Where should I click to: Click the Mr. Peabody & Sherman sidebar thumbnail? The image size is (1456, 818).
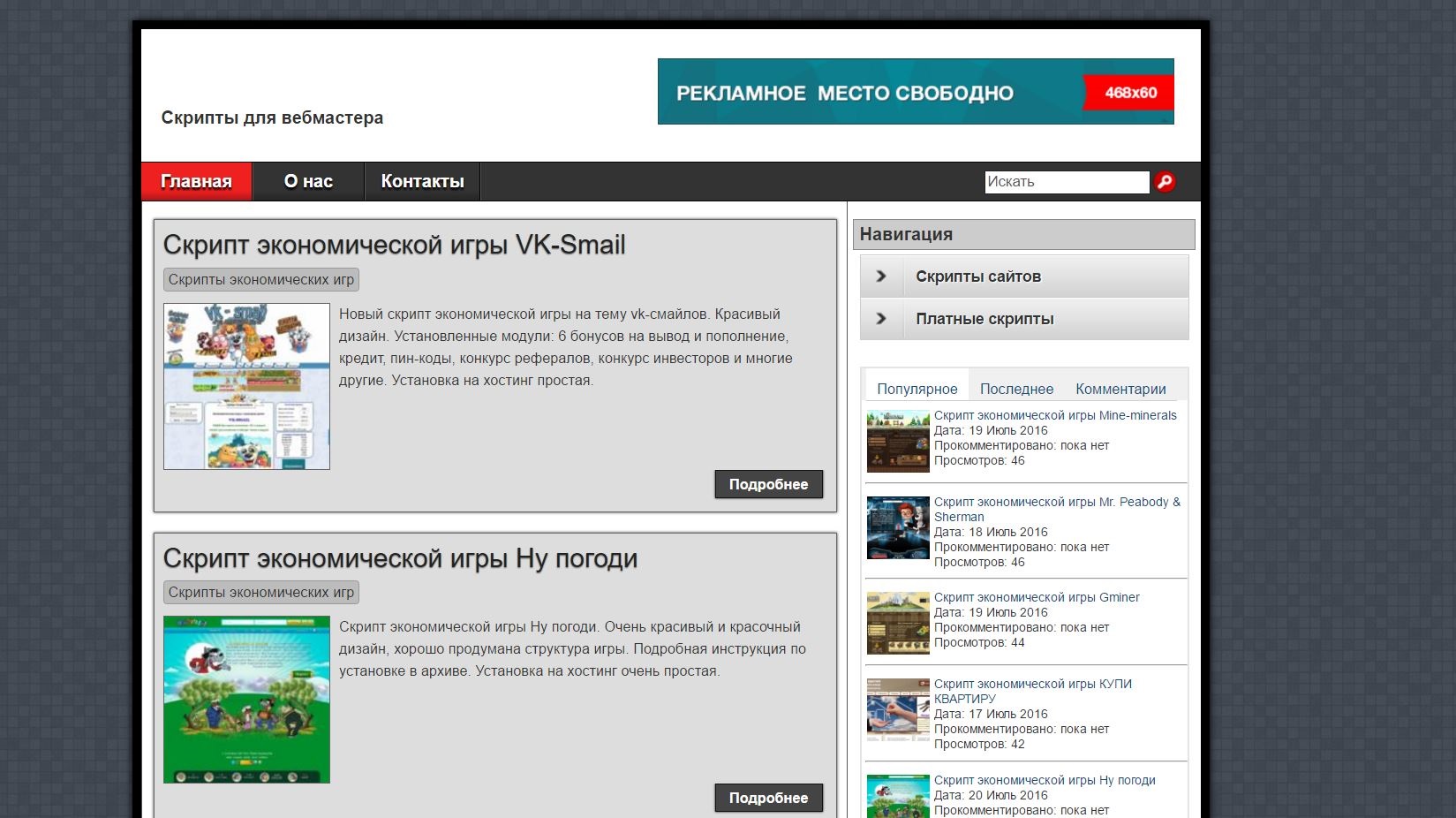[x=898, y=527]
